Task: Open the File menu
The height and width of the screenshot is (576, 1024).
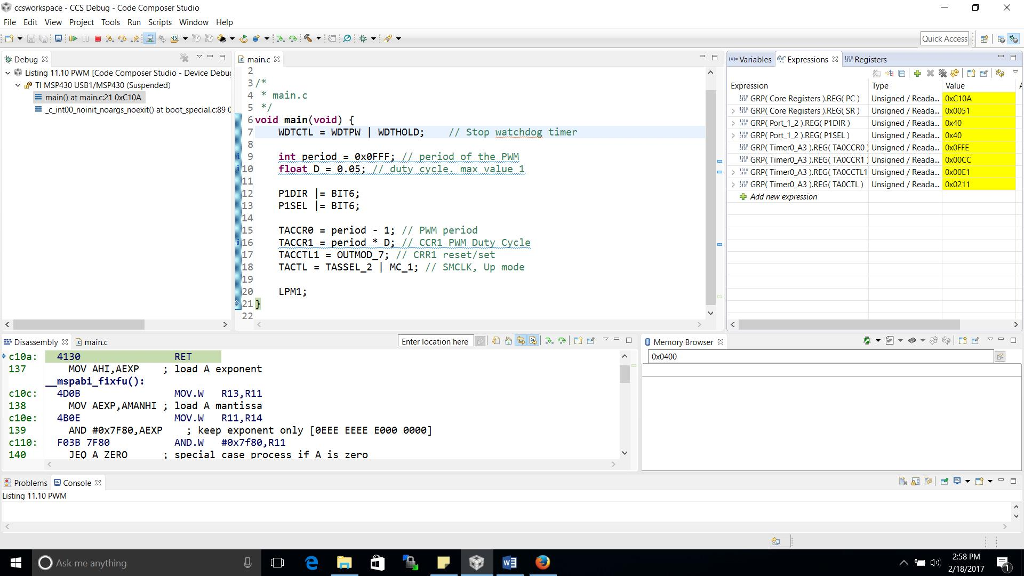Action: click(10, 22)
